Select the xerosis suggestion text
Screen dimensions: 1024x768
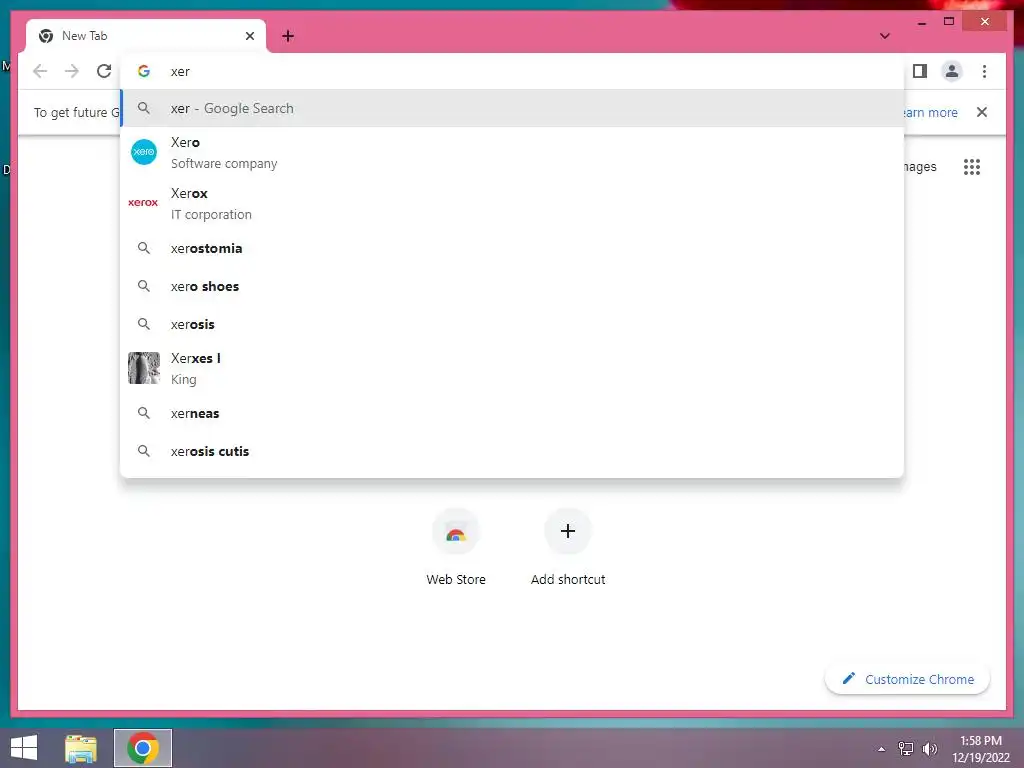point(193,325)
